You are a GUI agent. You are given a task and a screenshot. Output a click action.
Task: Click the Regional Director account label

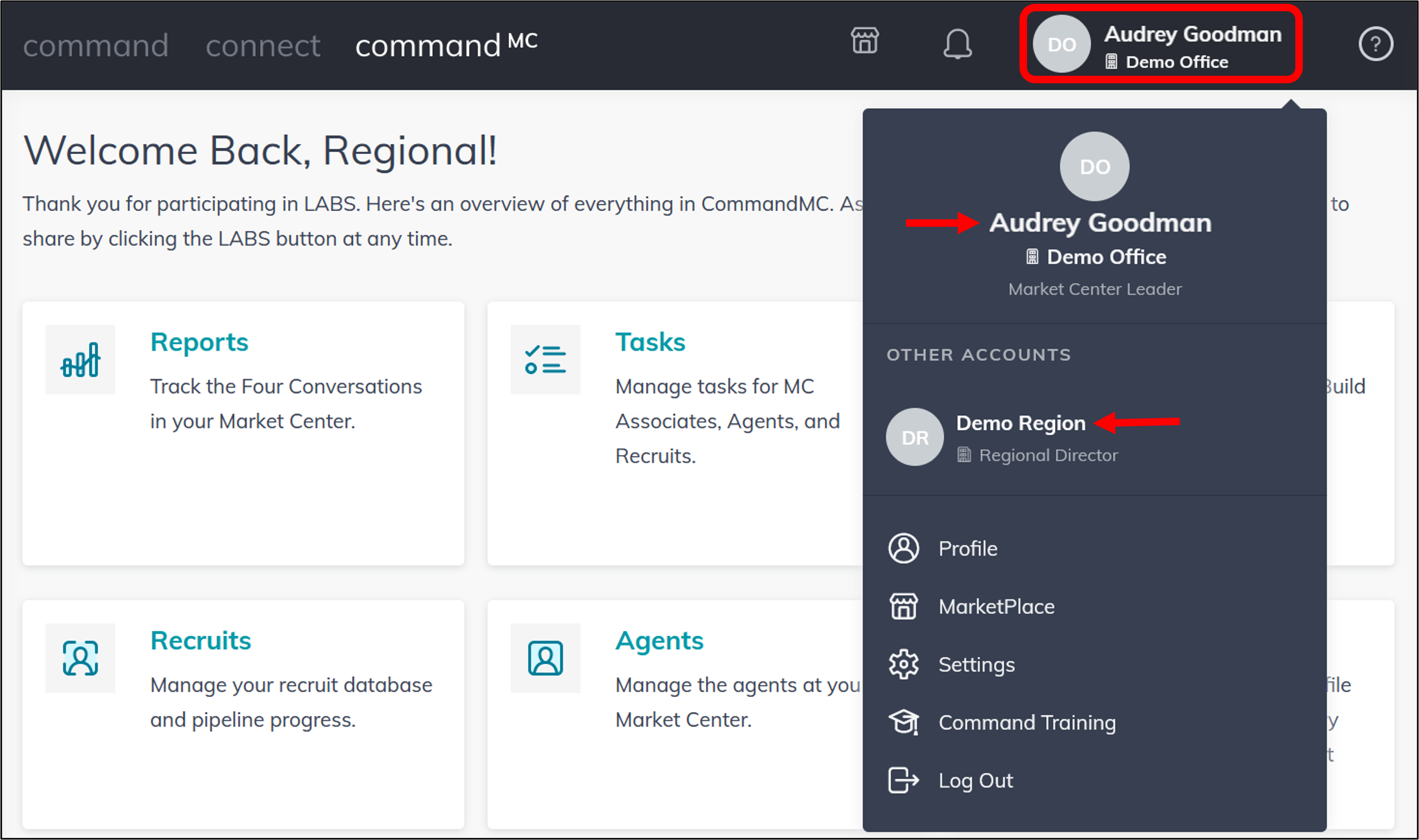pos(1048,455)
